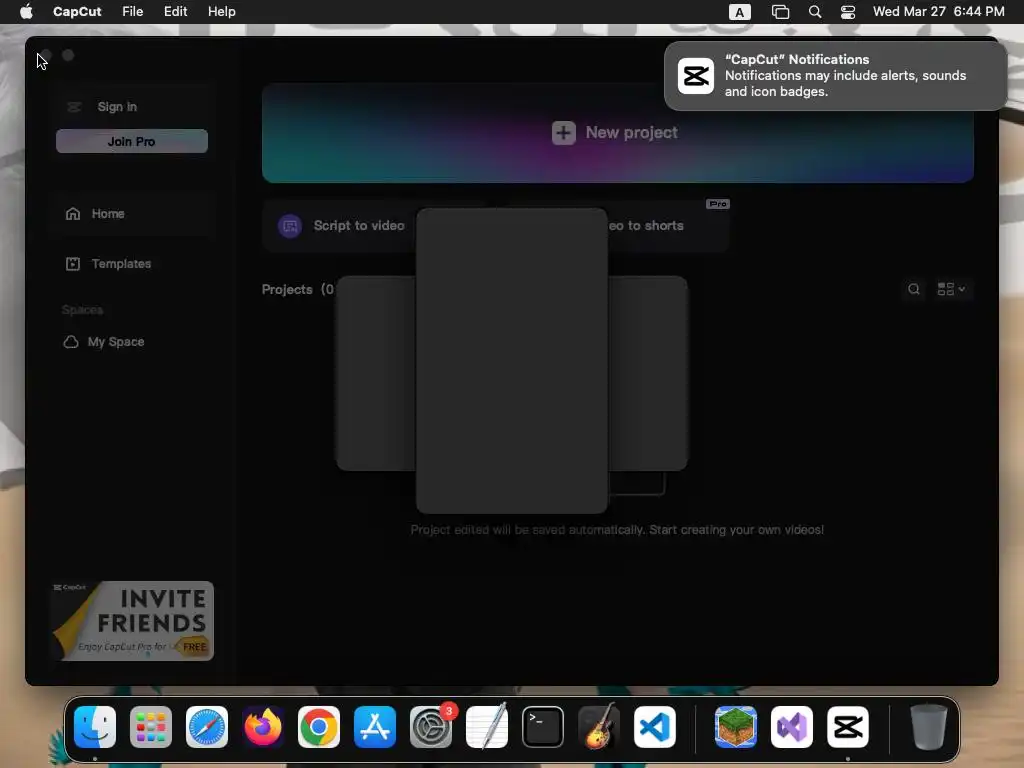
Task: Launch Safari from the Dock
Action: tap(207, 727)
